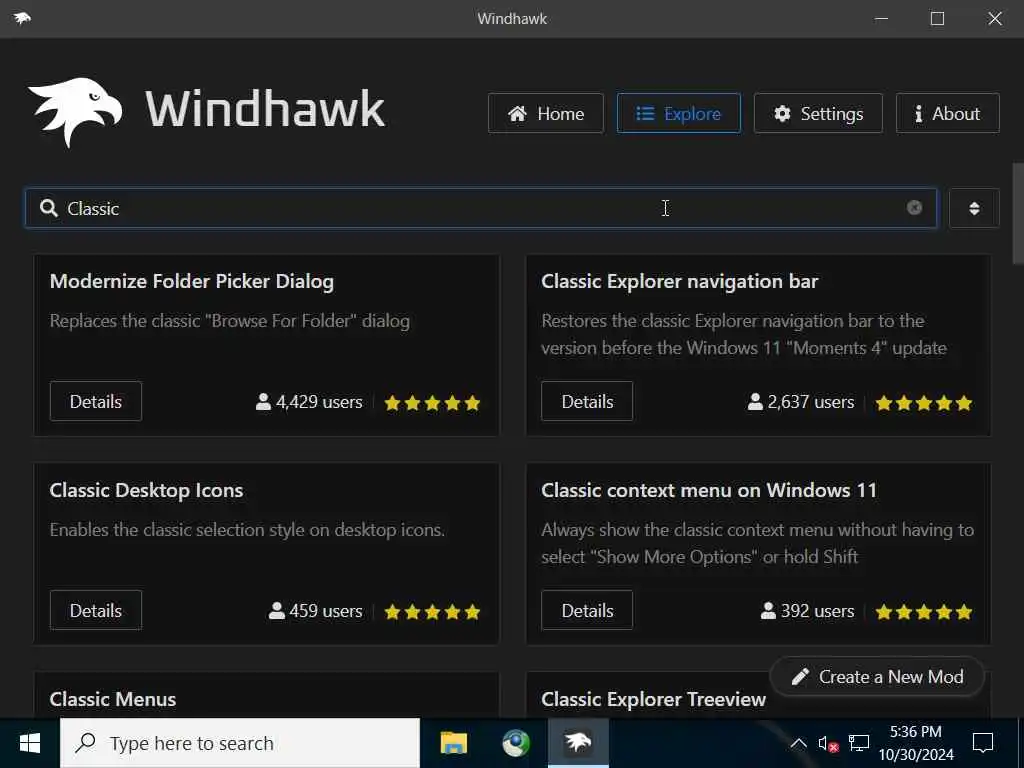Click the pencil icon on Create a New Mod

pos(800,677)
